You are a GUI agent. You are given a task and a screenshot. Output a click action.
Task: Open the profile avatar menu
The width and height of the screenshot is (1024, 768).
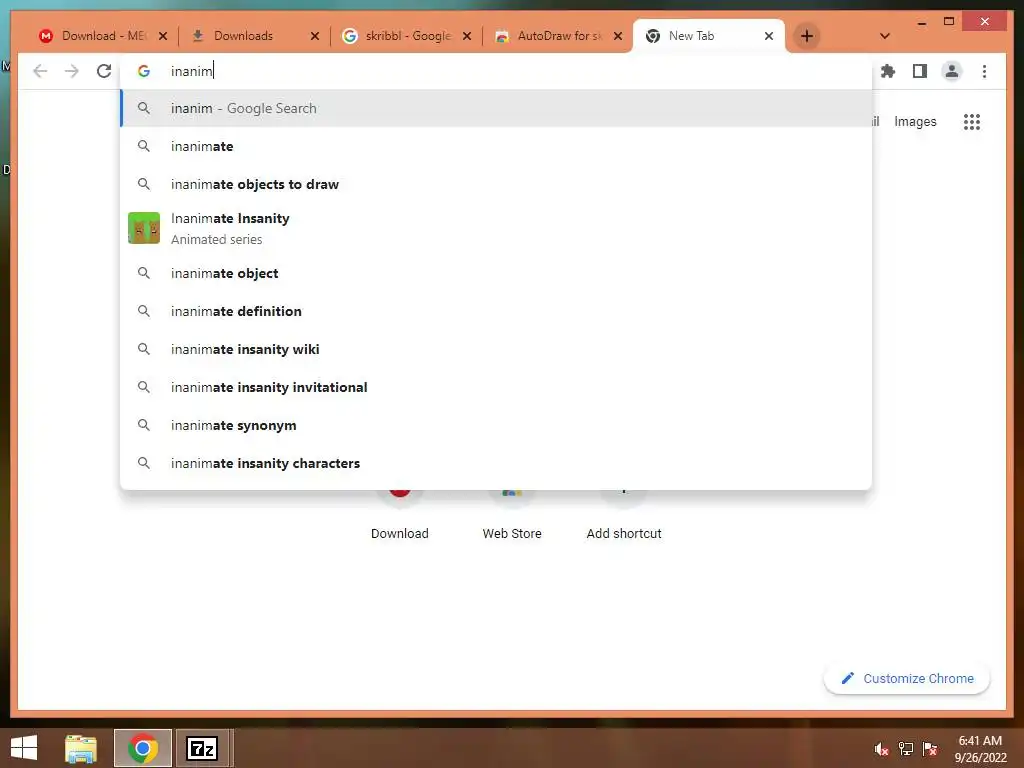click(952, 71)
